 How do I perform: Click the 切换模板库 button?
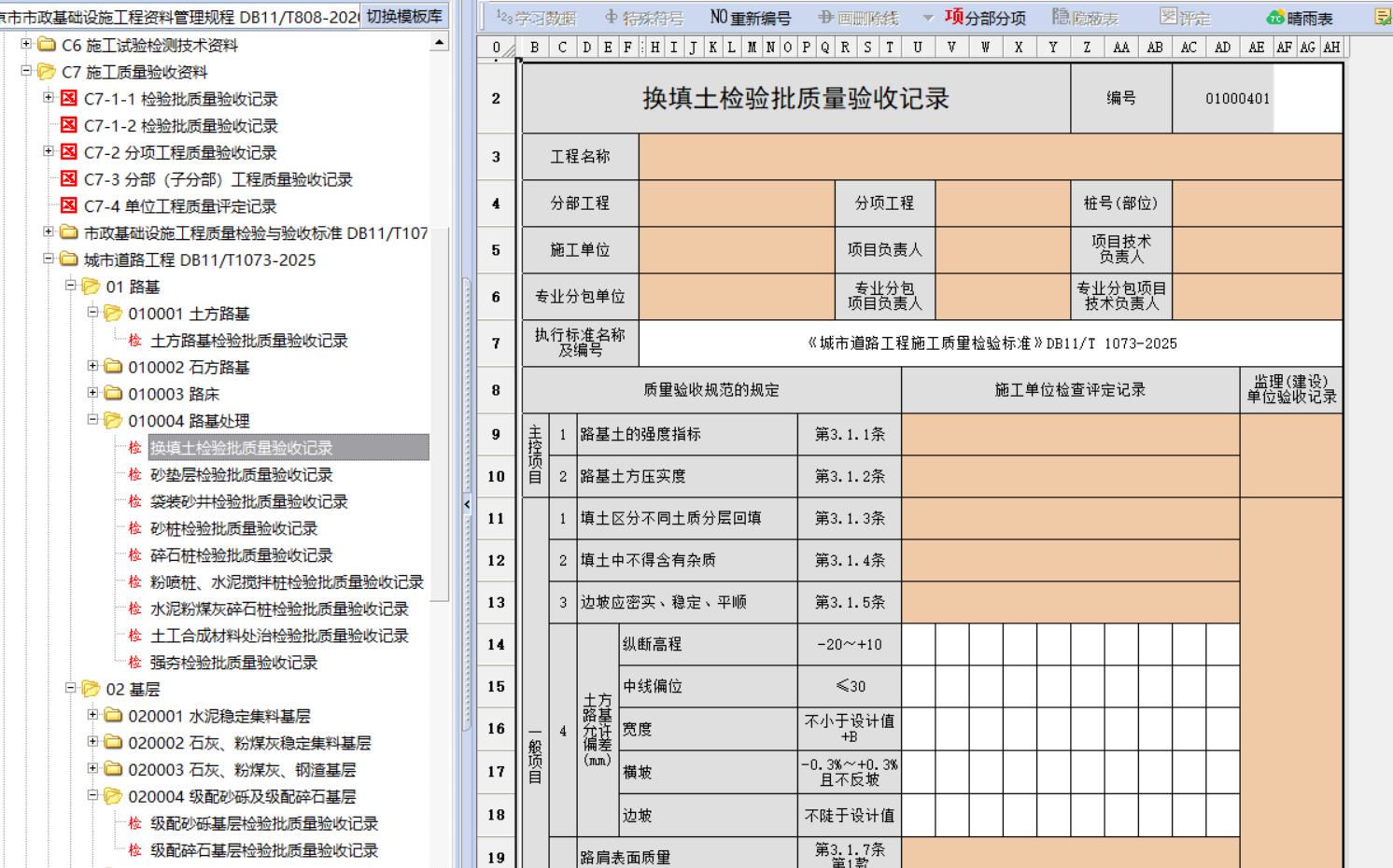click(403, 17)
